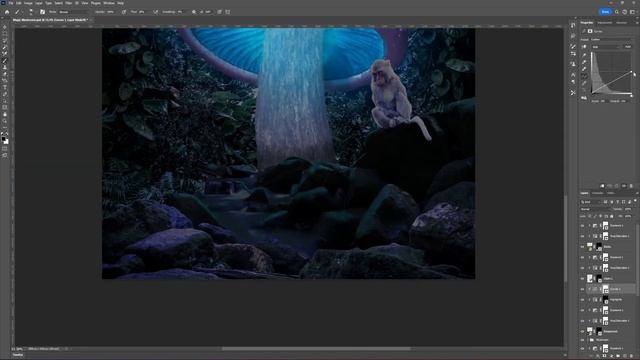Select edit points mode for the curve
This screenshot has width=640, height=360.
[584, 76]
